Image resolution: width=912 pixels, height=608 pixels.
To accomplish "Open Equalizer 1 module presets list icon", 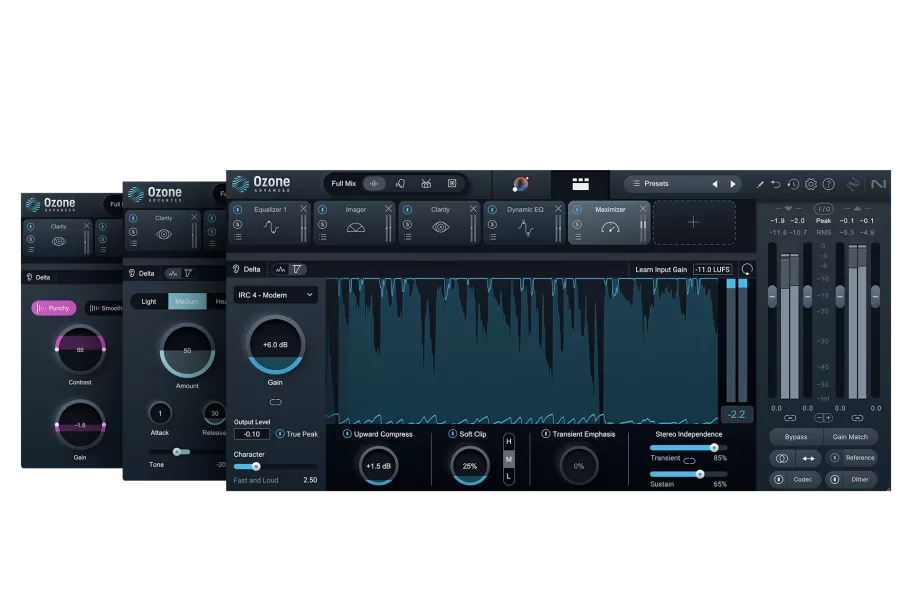I will 238,237.
